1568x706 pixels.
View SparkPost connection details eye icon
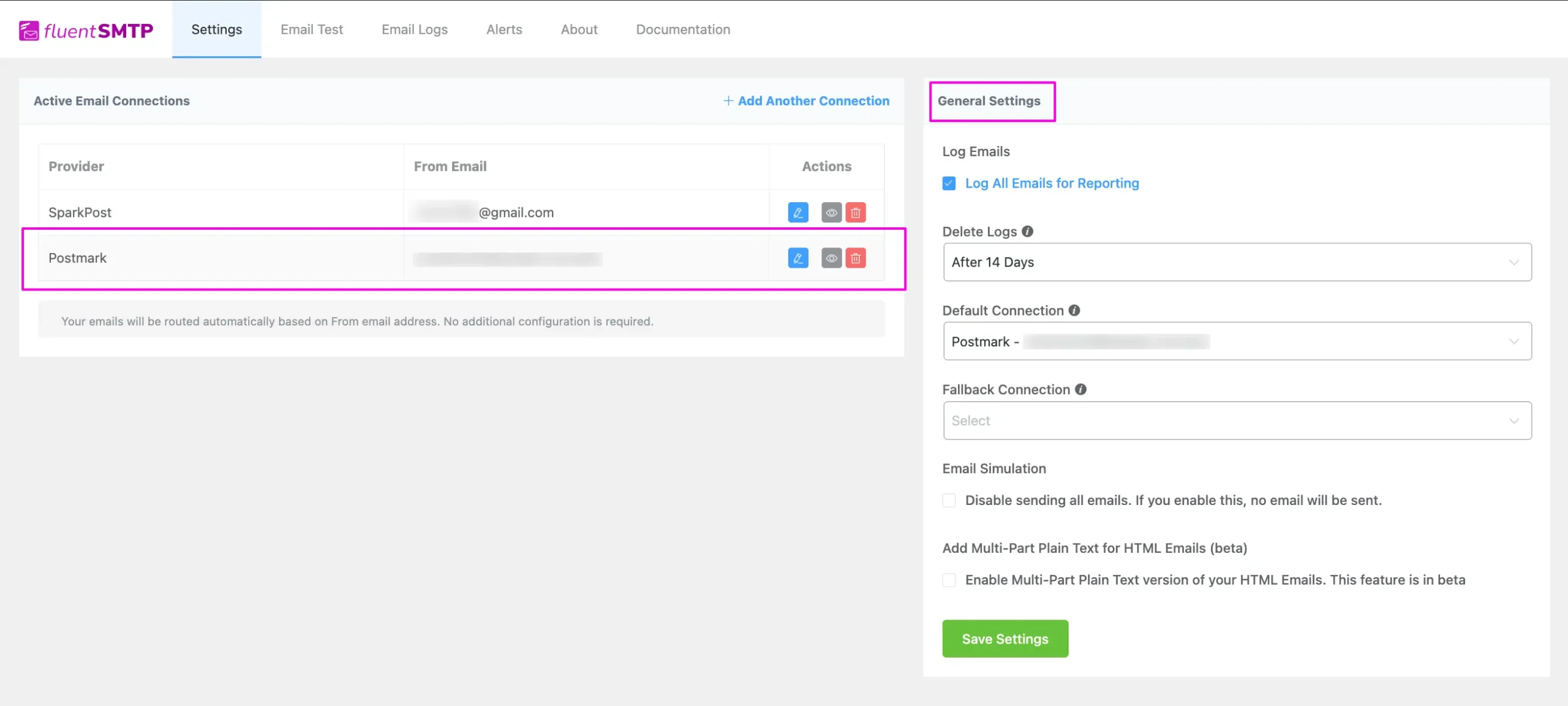pyautogui.click(x=831, y=213)
